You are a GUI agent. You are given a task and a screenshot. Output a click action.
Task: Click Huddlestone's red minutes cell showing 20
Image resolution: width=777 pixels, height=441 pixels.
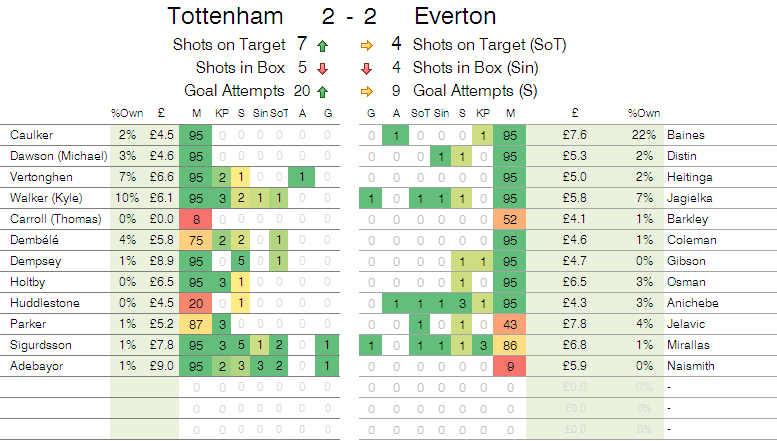pos(196,303)
